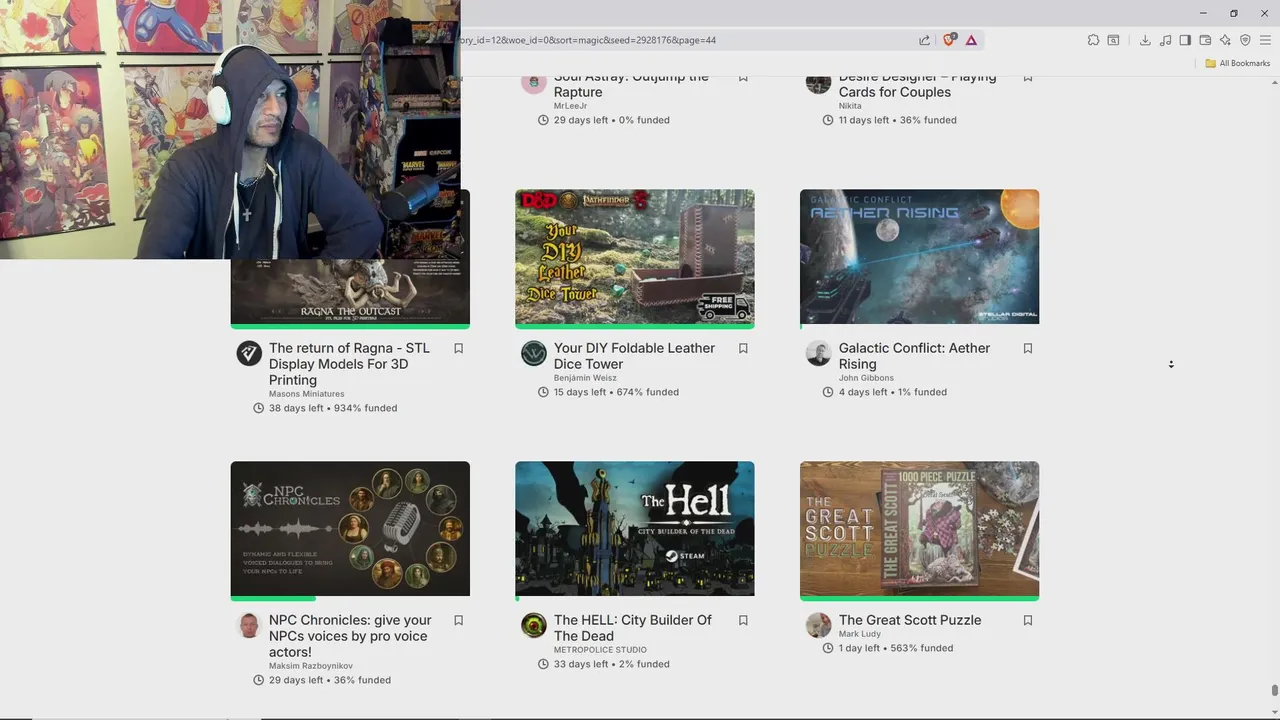The image size is (1280, 720).
Task: Click DIY Leather Dice Tower project image
Action: [635, 257]
